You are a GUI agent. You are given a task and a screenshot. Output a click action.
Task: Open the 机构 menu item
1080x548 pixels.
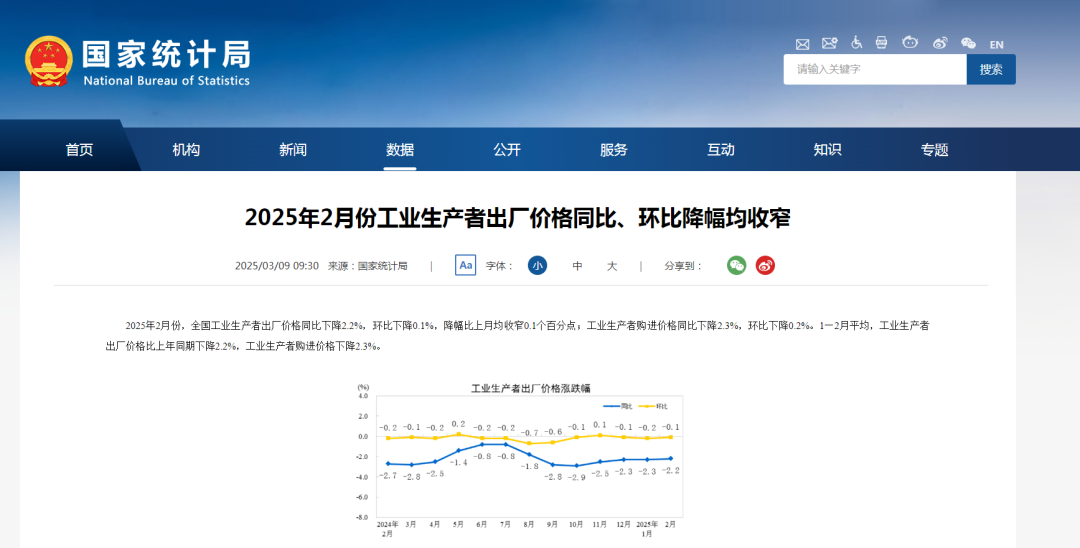186,149
